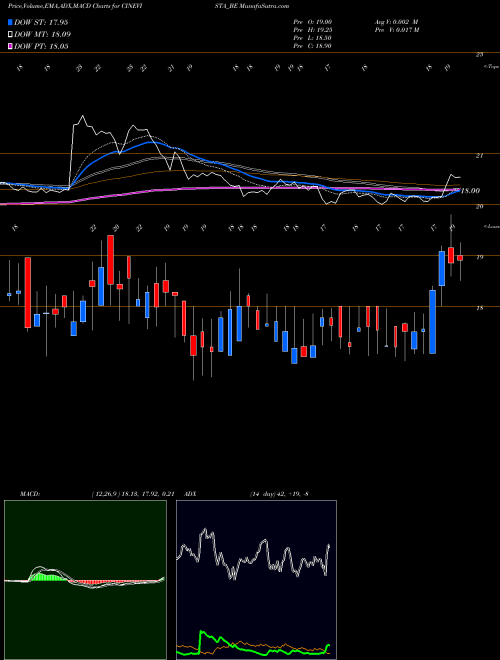Select the 'DOW PT: 18.05' legend label
Image resolution: width=500 pixels, height=660 pixels.
point(41,46)
